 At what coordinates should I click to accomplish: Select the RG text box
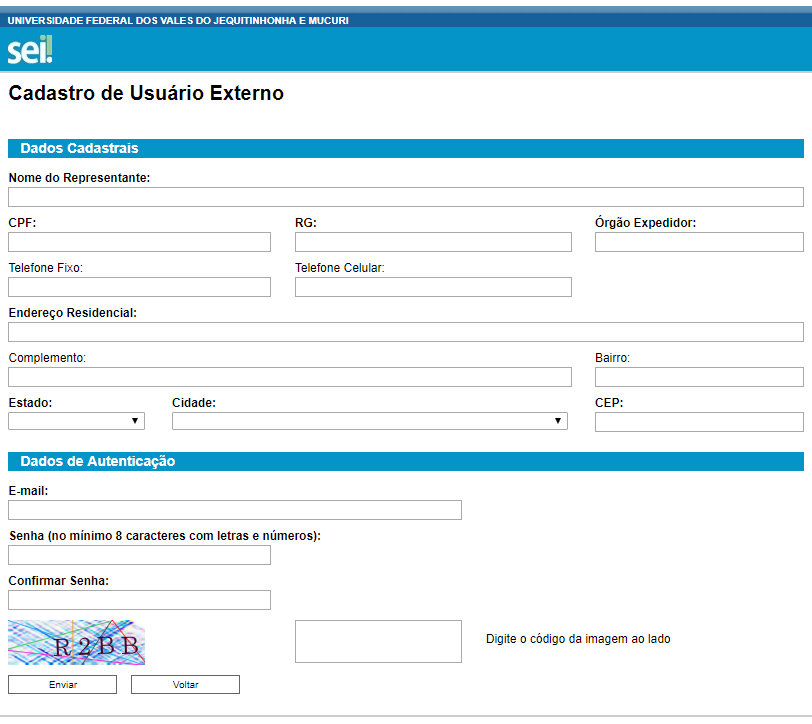point(433,242)
